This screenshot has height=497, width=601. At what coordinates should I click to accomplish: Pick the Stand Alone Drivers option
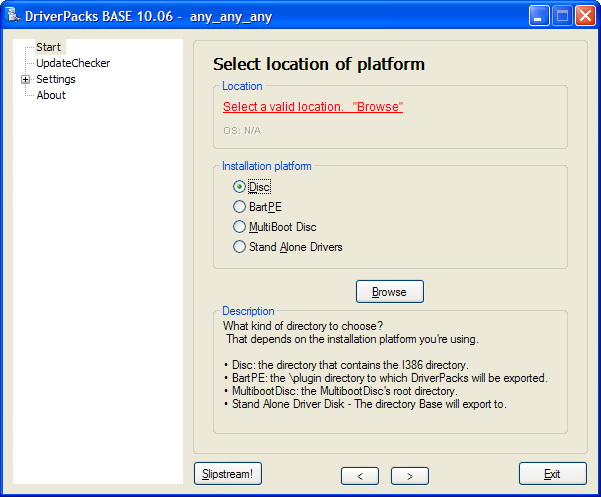239,247
